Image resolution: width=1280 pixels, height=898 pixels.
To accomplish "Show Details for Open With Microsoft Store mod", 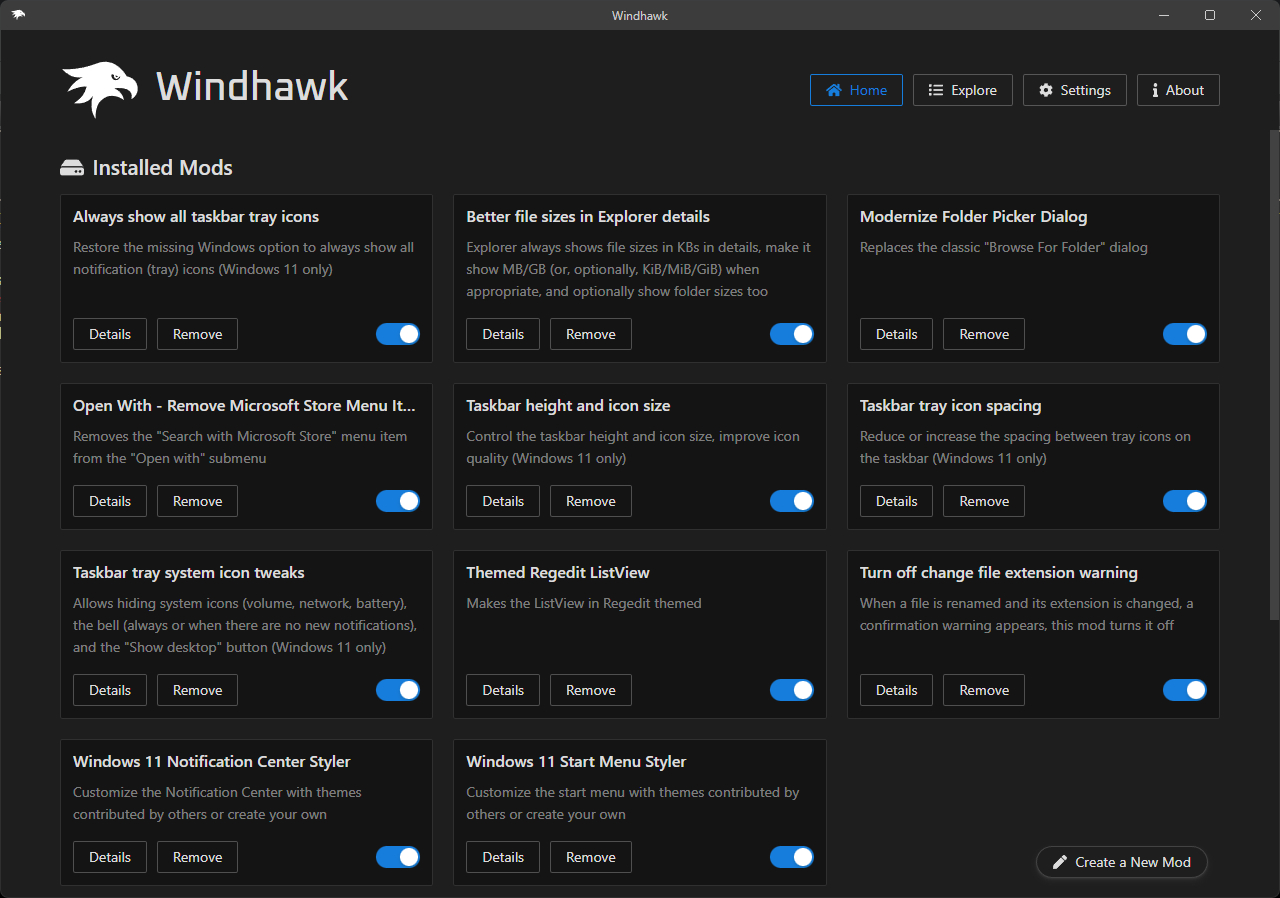I will click(x=110, y=501).
